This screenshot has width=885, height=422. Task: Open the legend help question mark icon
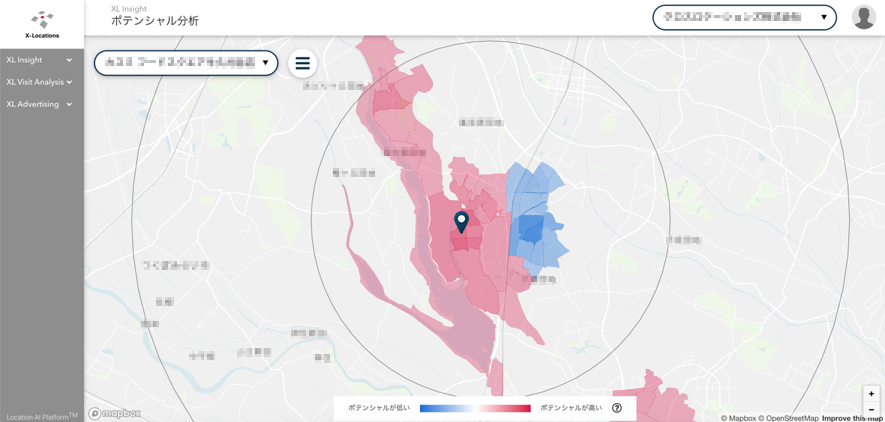(617, 408)
